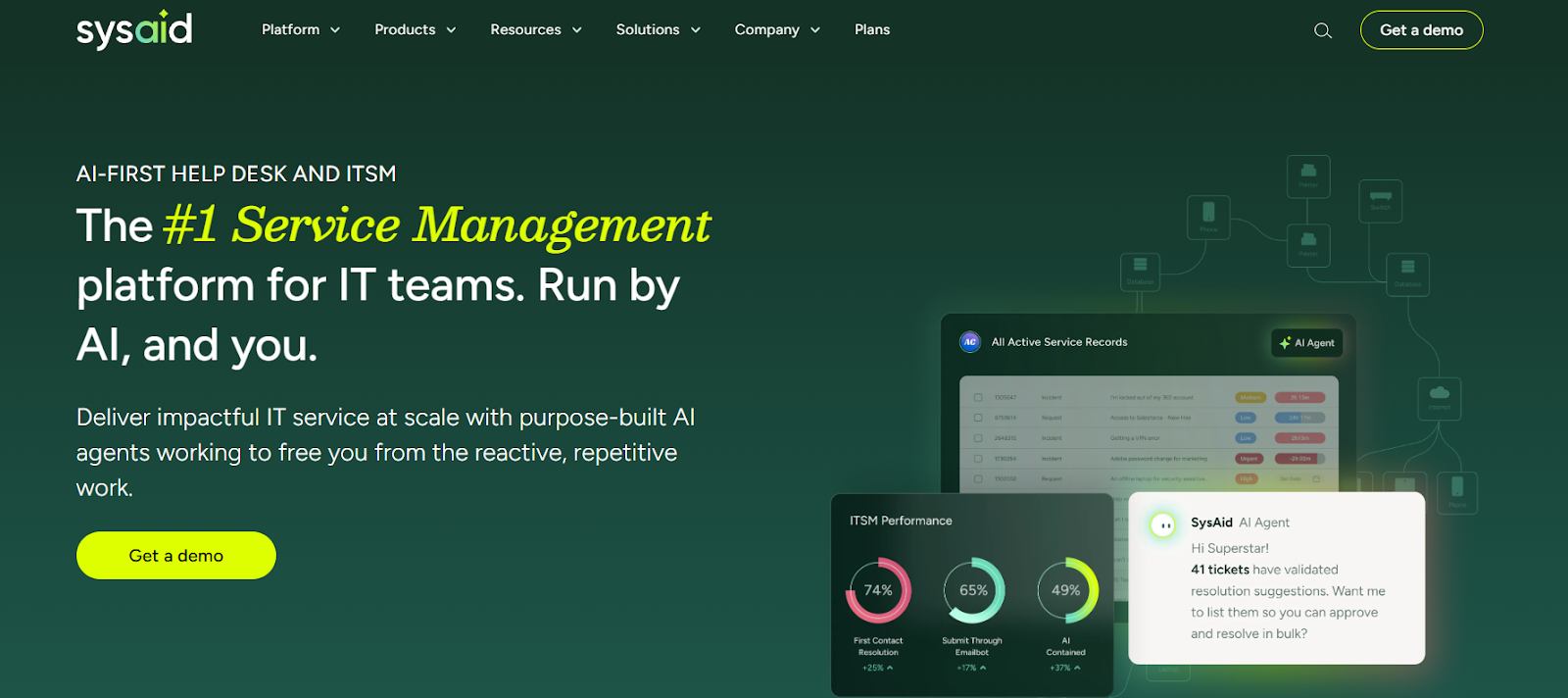Click the Low badge in VPN error row
This screenshot has height=698, width=1568.
coord(1246,438)
